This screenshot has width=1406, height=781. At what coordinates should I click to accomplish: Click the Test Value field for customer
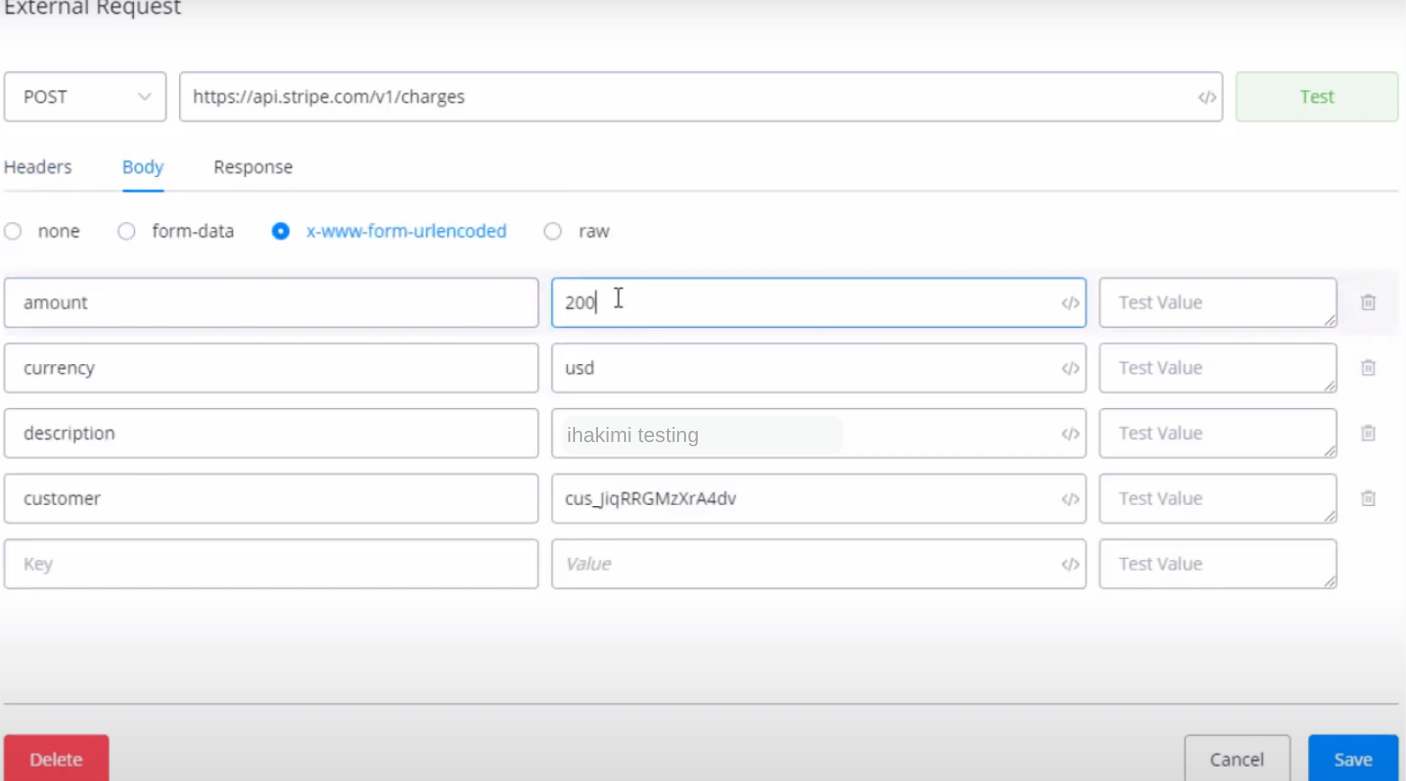click(x=1216, y=498)
